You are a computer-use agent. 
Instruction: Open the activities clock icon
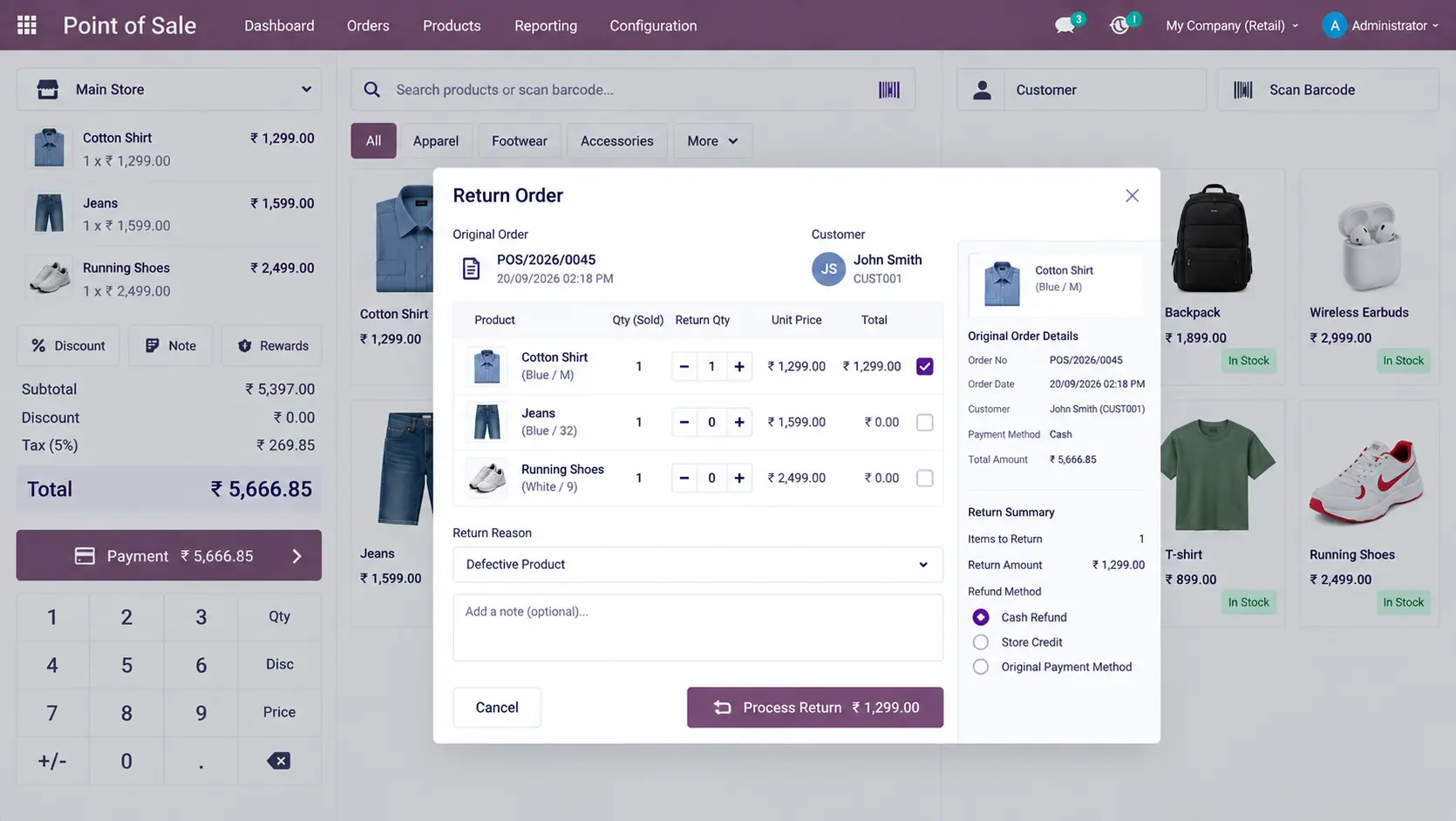click(1120, 25)
